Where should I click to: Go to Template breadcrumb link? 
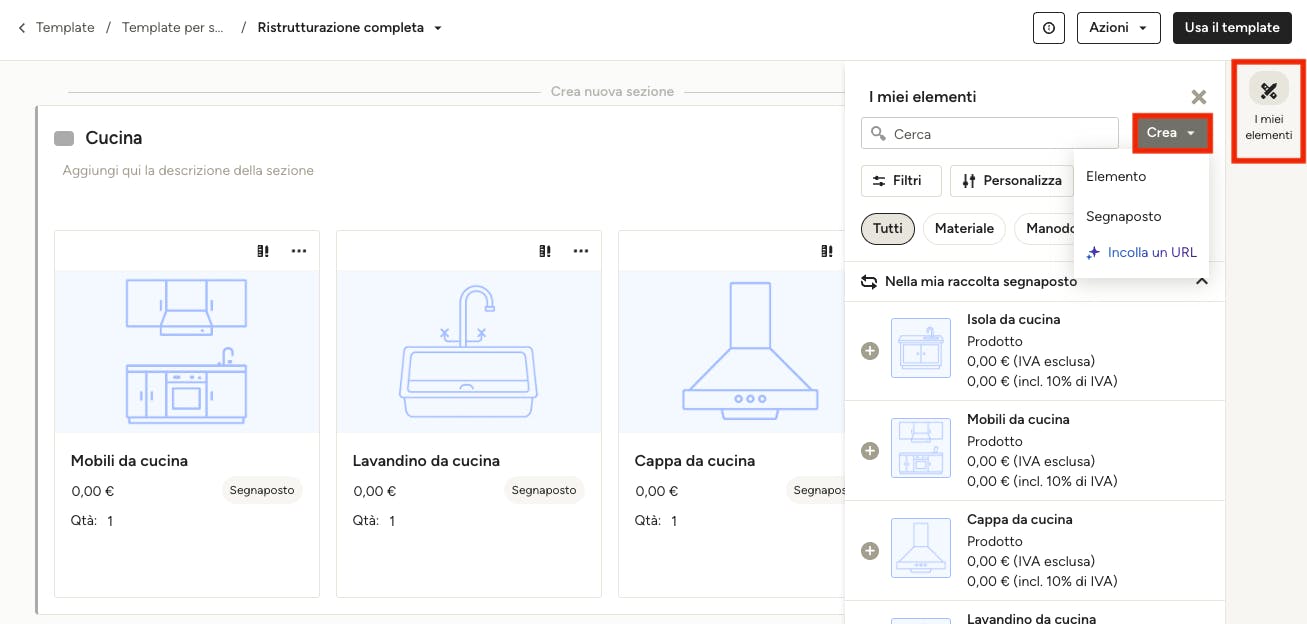pyautogui.click(x=65, y=28)
